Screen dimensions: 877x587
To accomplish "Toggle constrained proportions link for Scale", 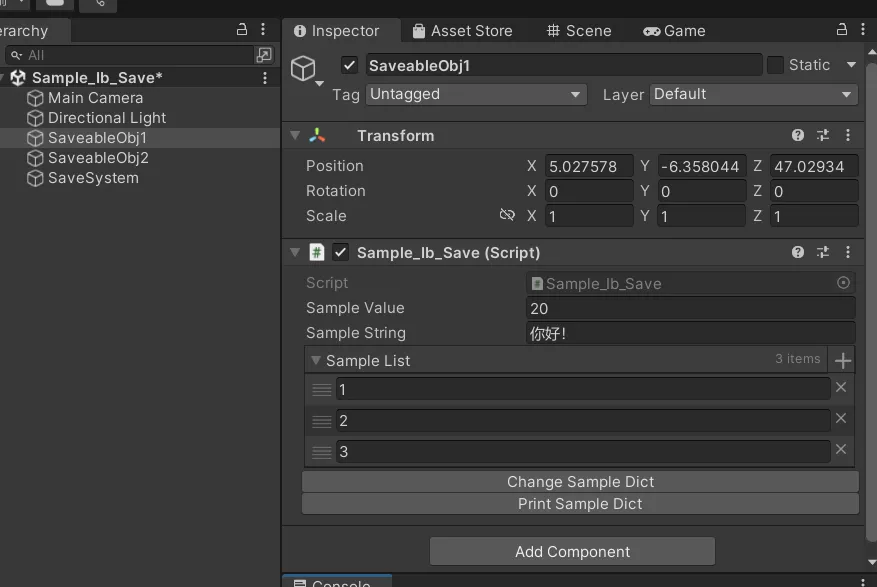I will coord(507,215).
